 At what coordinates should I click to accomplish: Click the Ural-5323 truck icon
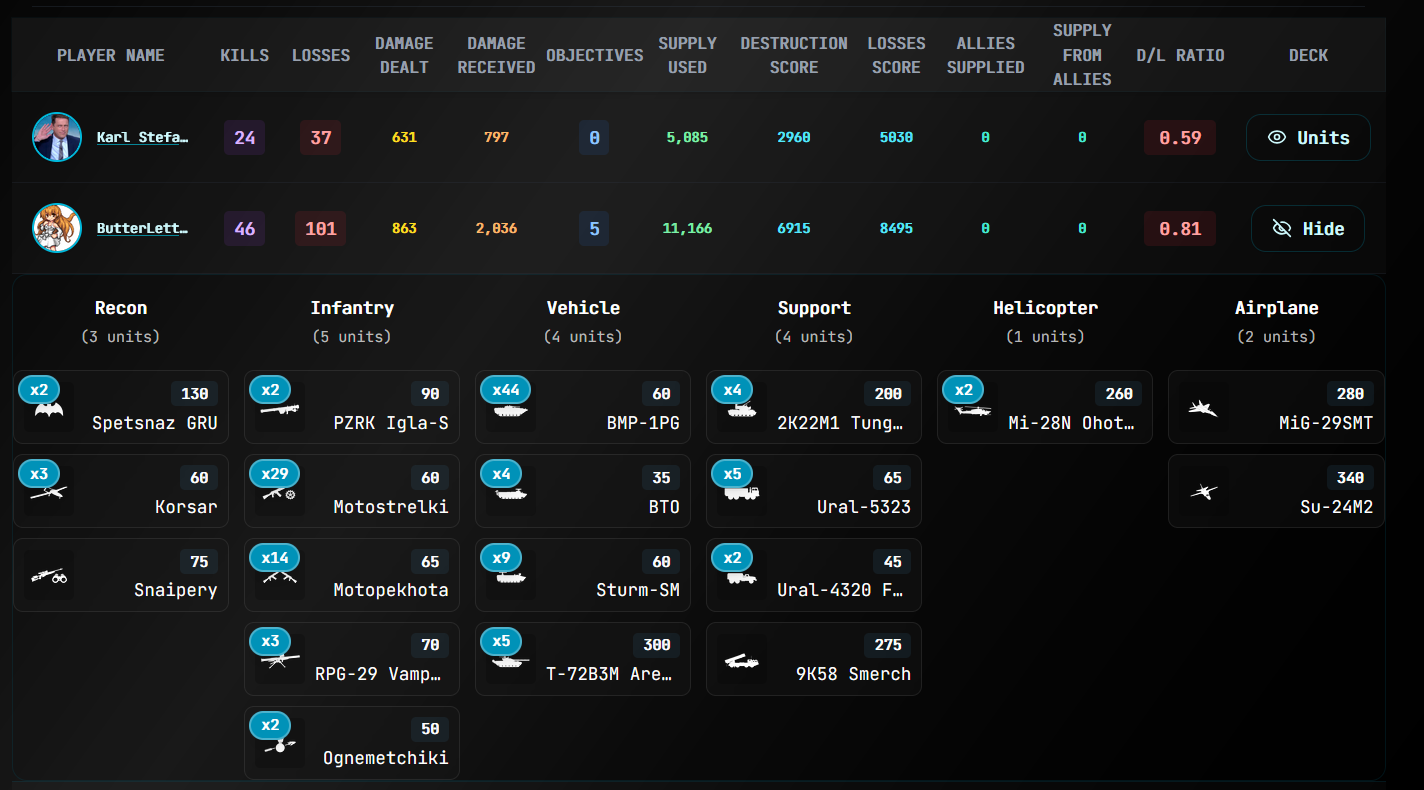pyautogui.click(x=742, y=493)
